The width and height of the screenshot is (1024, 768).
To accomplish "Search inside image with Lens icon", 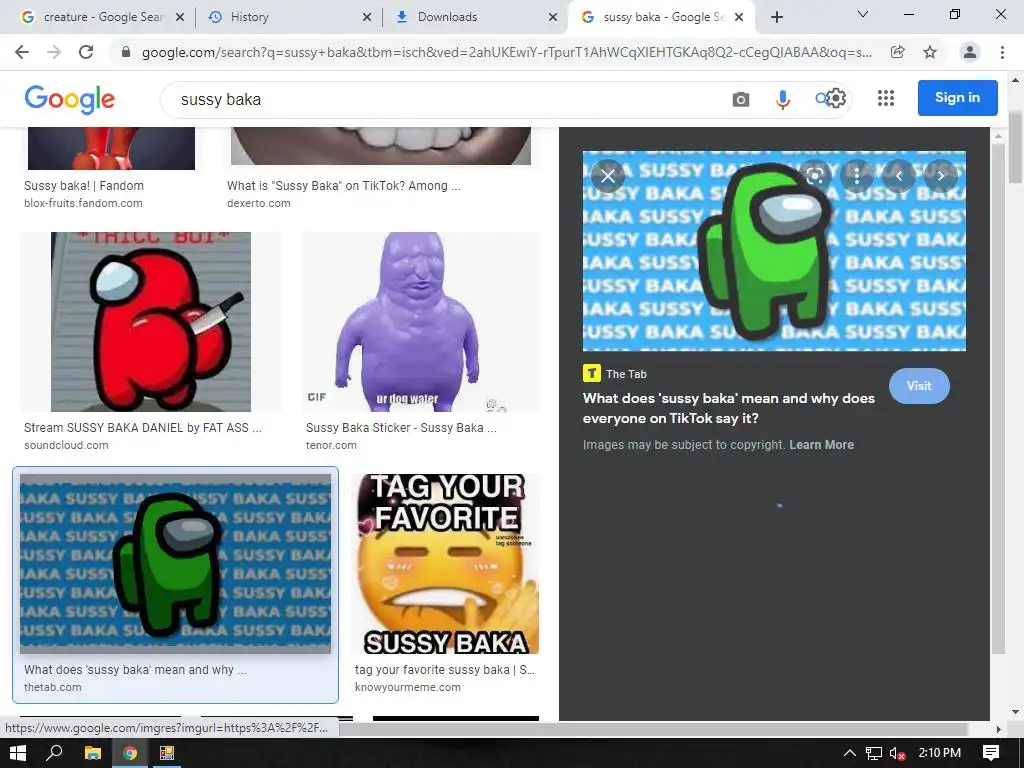I will (814, 176).
